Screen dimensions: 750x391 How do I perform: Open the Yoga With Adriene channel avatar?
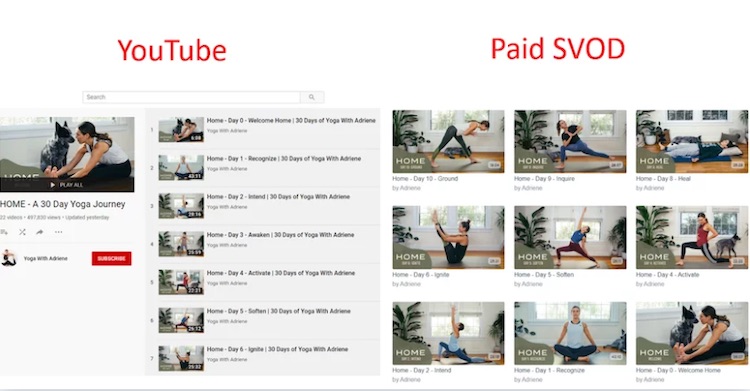[9, 258]
